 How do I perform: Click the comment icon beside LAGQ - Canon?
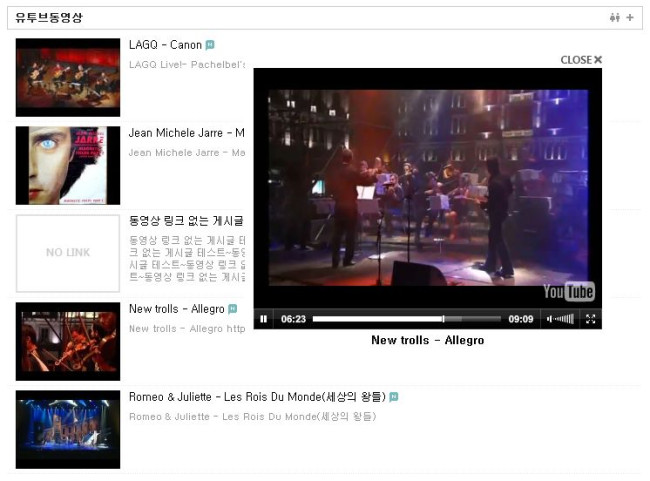[210, 45]
